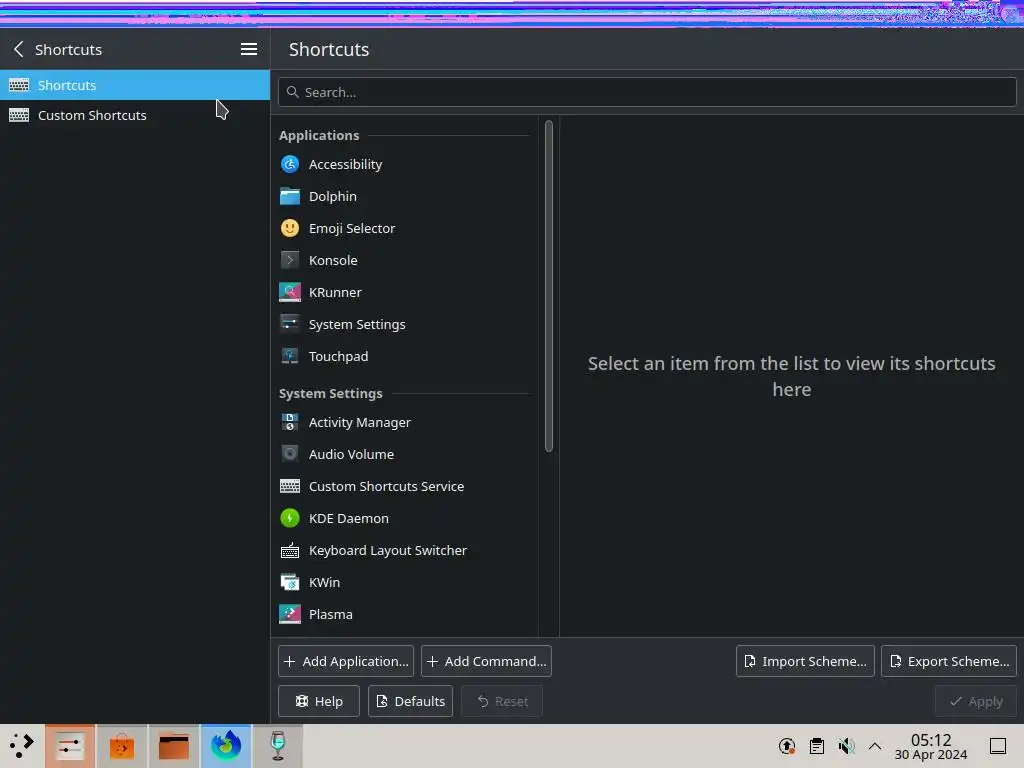
Task: Open System Settings from the taskbar
Action: tap(69, 745)
